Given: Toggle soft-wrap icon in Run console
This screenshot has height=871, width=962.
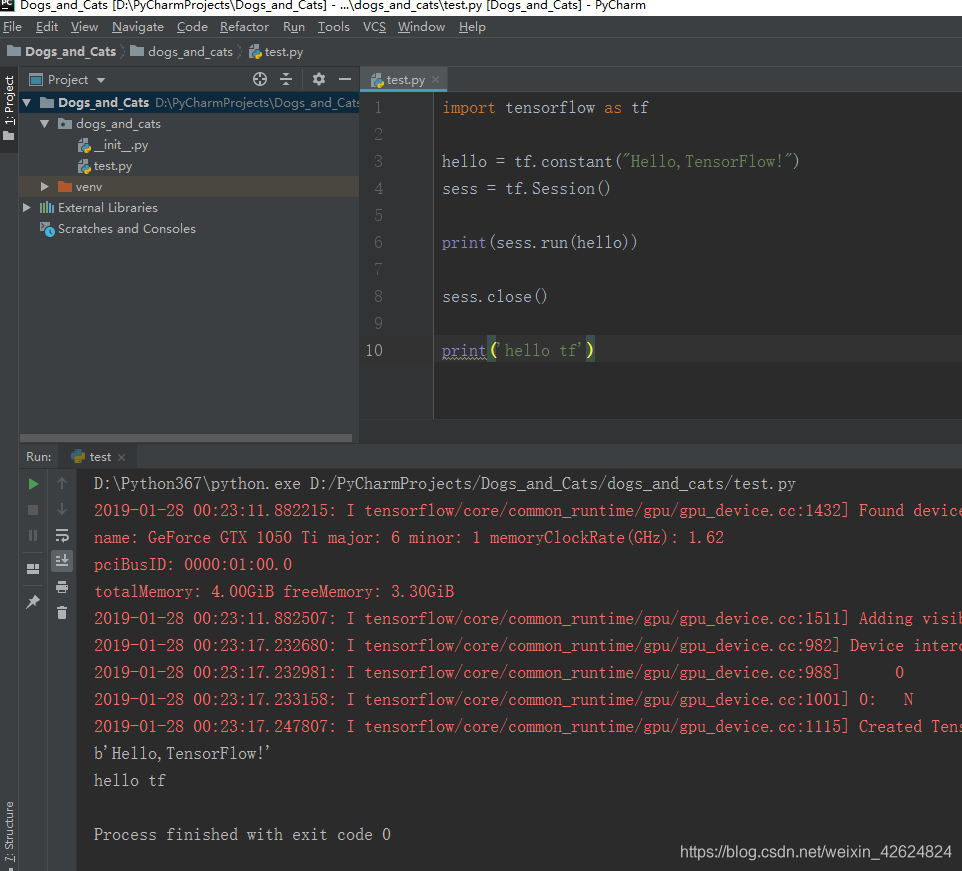Looking at the screenshot, I should tap(62, 535).
